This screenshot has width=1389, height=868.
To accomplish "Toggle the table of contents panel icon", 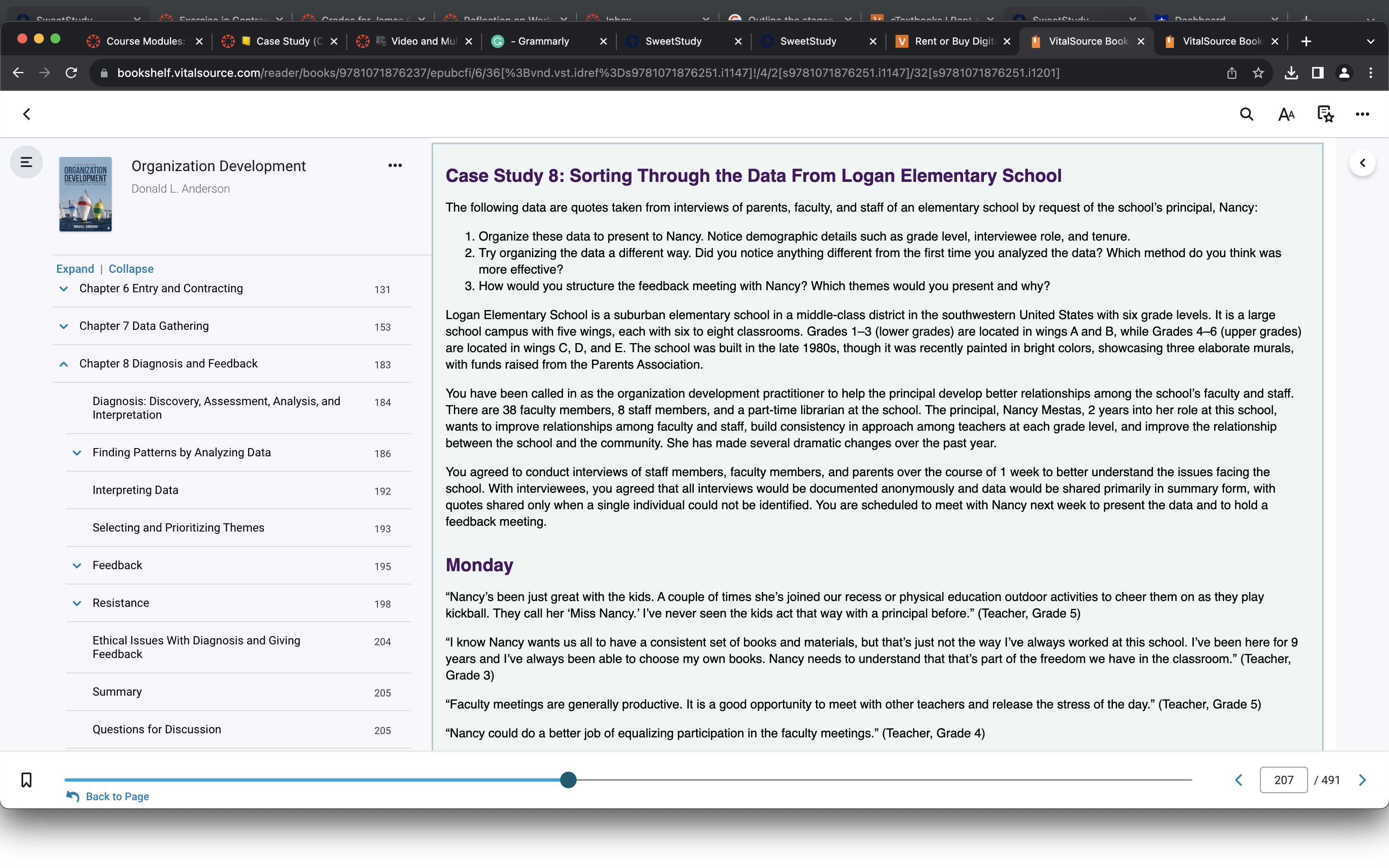I will [26, 162].
